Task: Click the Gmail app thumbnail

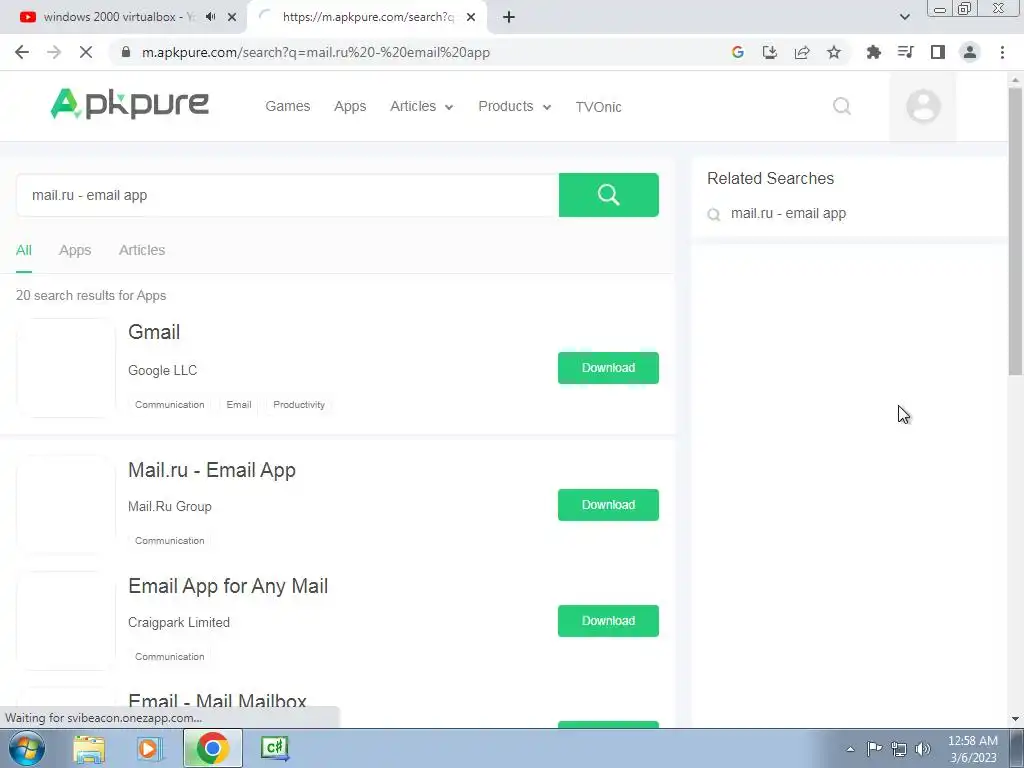Action: tap(66, 368)
